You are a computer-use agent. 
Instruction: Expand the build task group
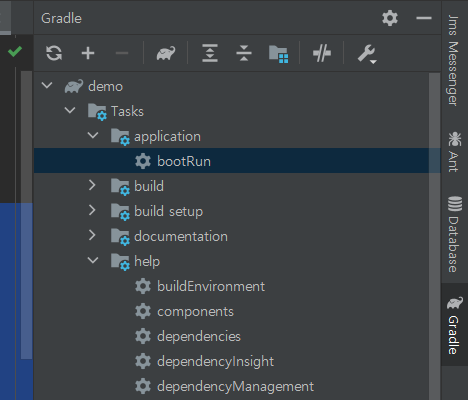click(92, 185)
